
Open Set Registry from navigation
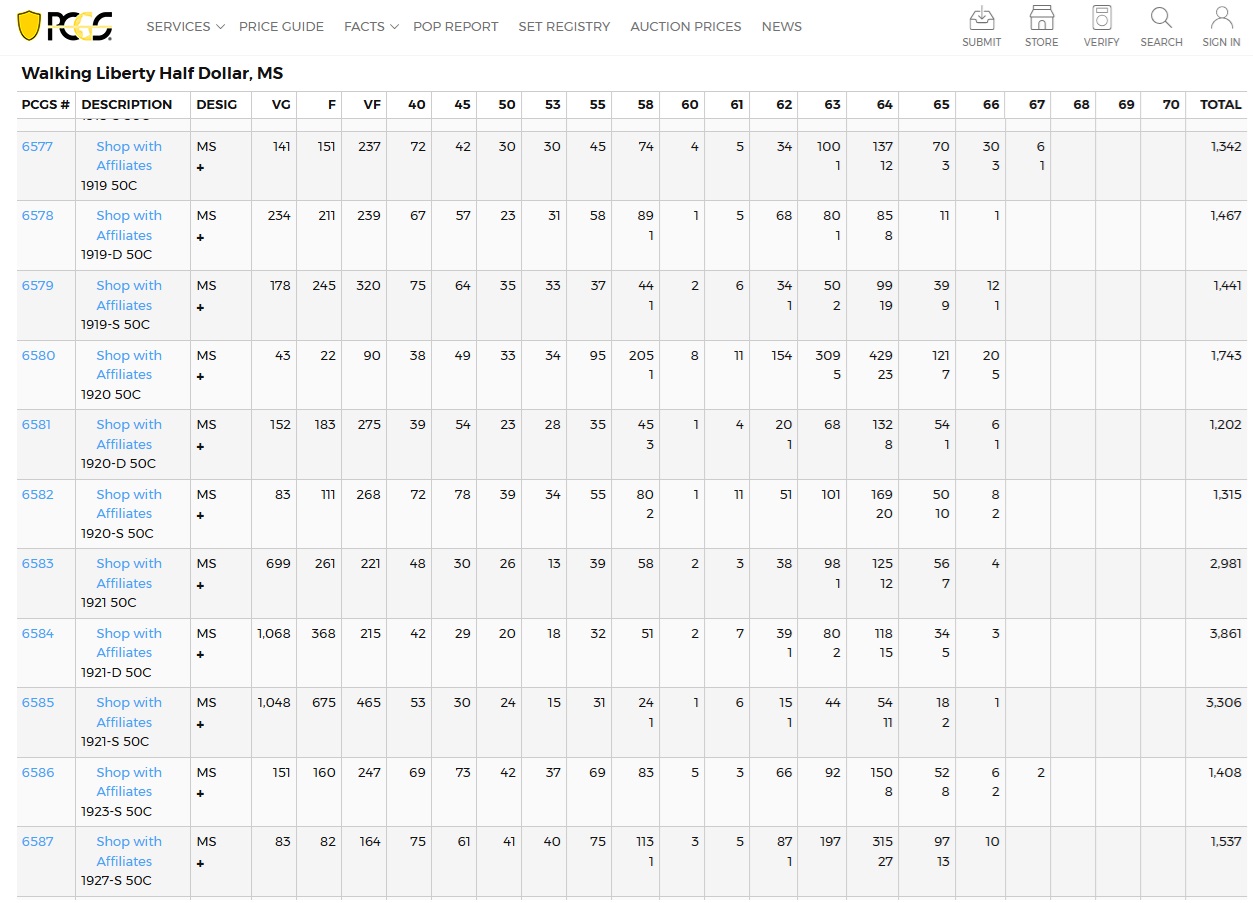tap(564, 27)
